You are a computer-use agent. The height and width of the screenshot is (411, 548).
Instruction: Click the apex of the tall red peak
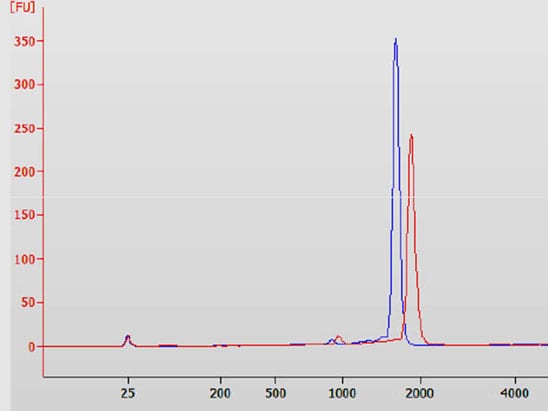click(x=411, y=136)
